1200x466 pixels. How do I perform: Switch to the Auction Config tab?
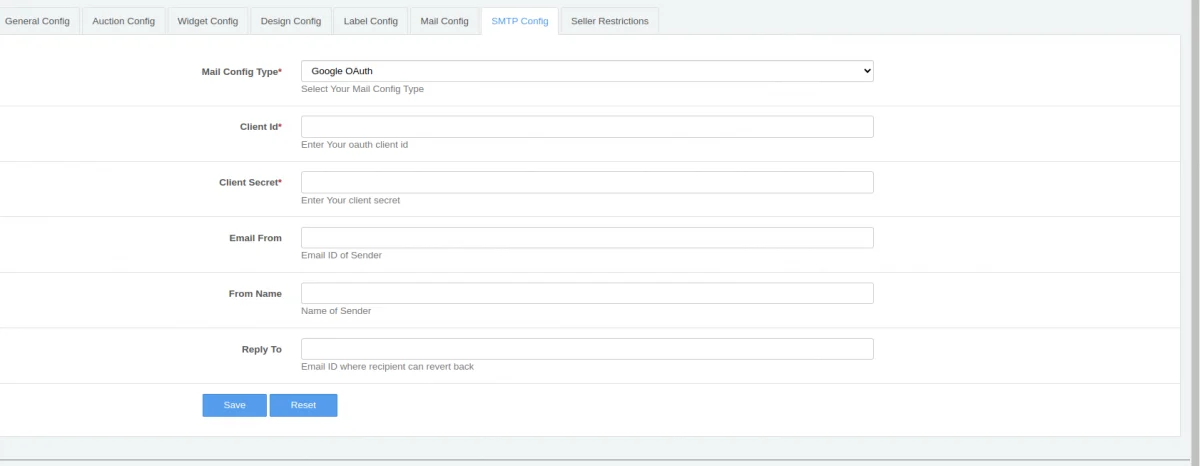(x=124, y=21)
